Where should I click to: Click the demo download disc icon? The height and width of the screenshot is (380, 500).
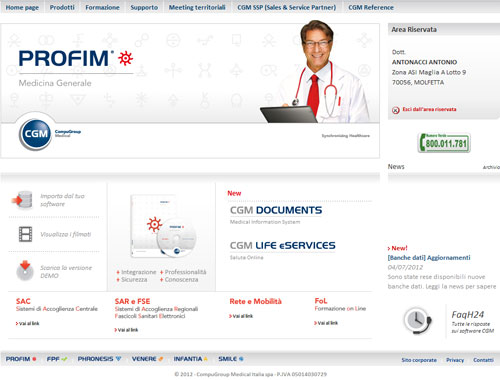25,271
